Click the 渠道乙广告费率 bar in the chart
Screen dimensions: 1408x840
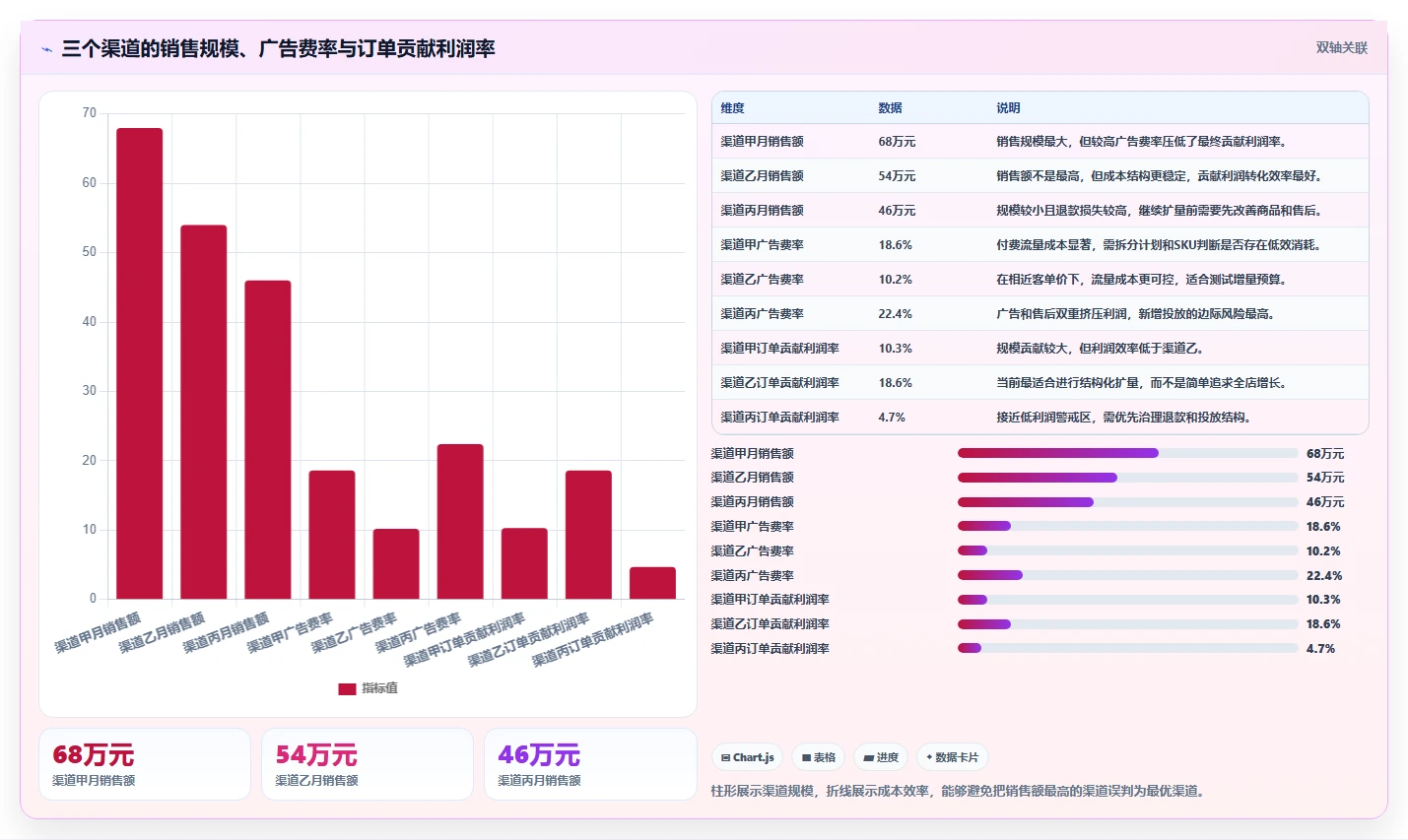(x=396, y=563)
